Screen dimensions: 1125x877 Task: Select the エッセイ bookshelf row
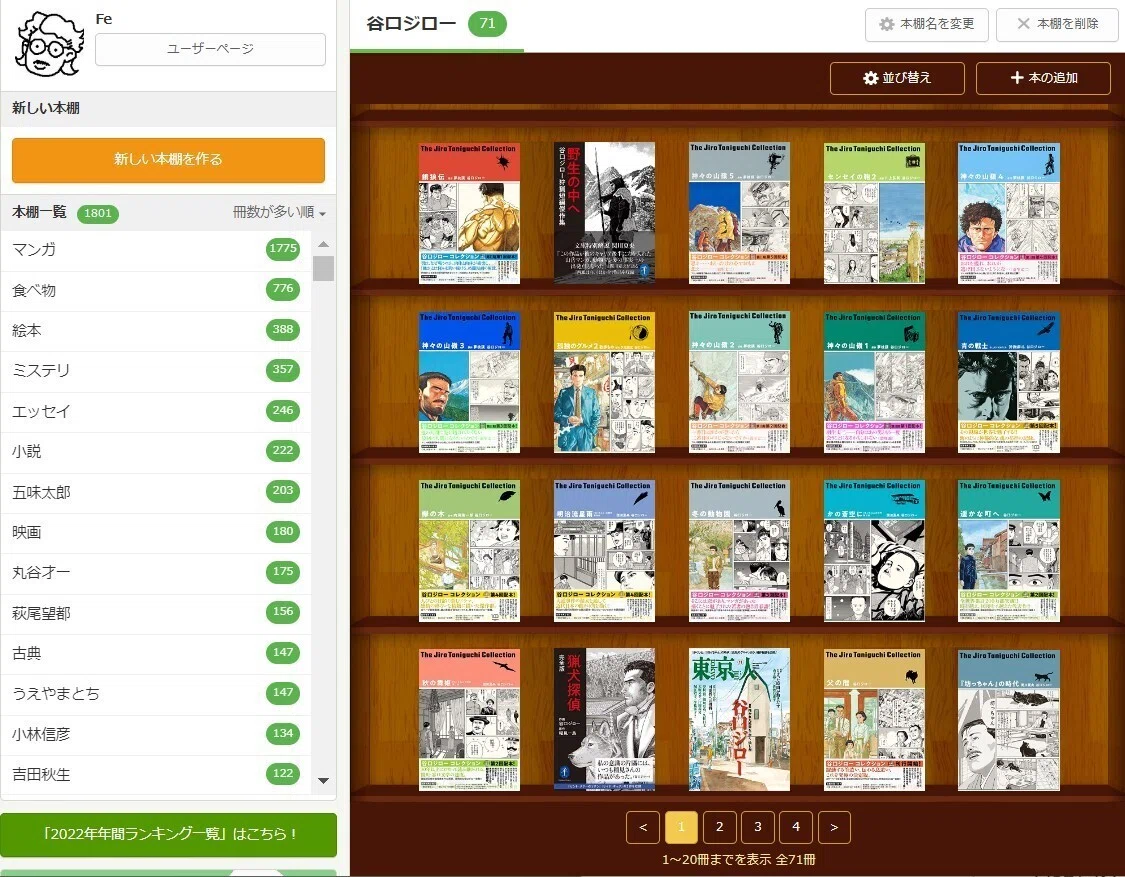[156, 411]
